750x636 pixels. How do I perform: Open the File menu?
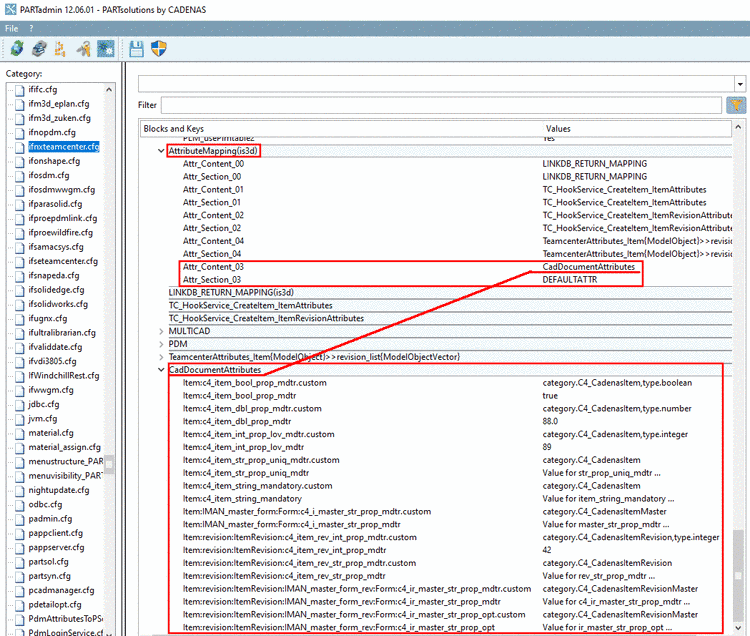[x=11, y=29]
